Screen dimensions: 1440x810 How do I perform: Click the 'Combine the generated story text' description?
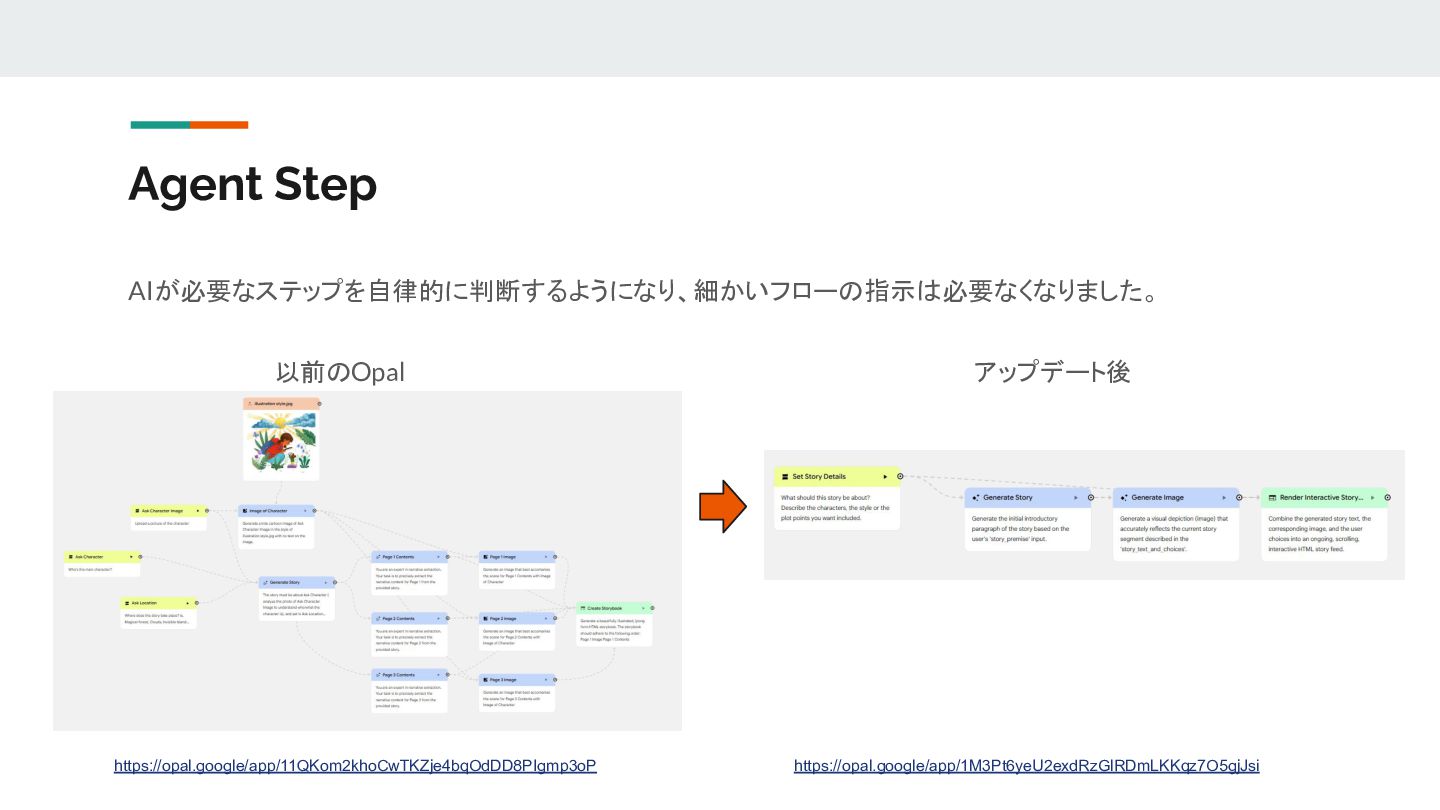click(x=1320, y=534)
